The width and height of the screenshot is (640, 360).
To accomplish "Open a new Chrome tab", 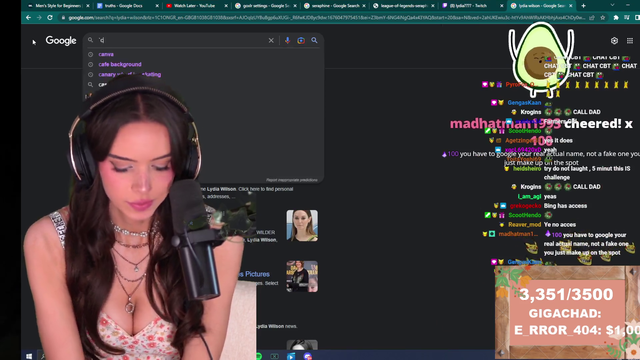I will (583, 6).
